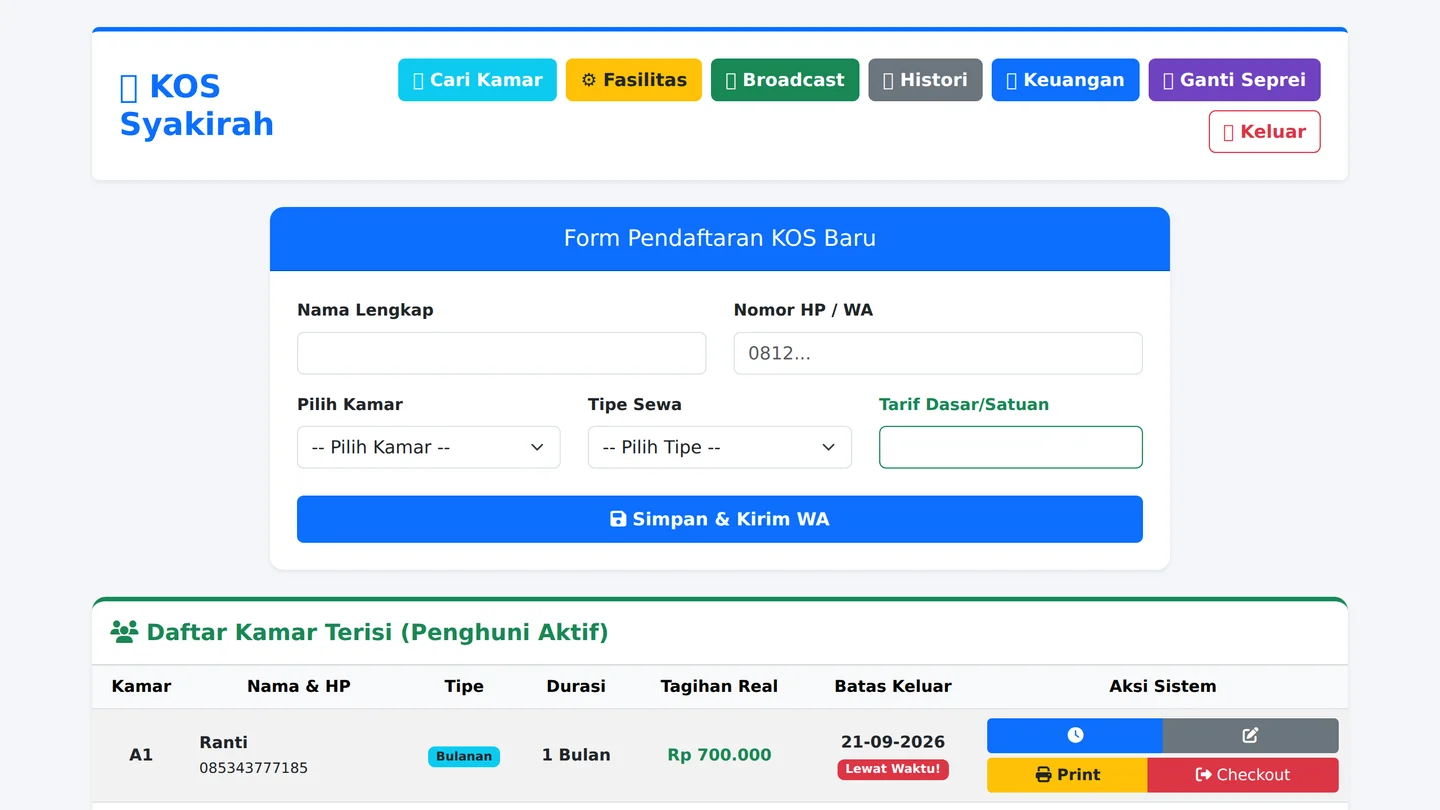The image size is (1440, 810).
Task: Click the tenant name Ranti
Action: pos(224,742)
